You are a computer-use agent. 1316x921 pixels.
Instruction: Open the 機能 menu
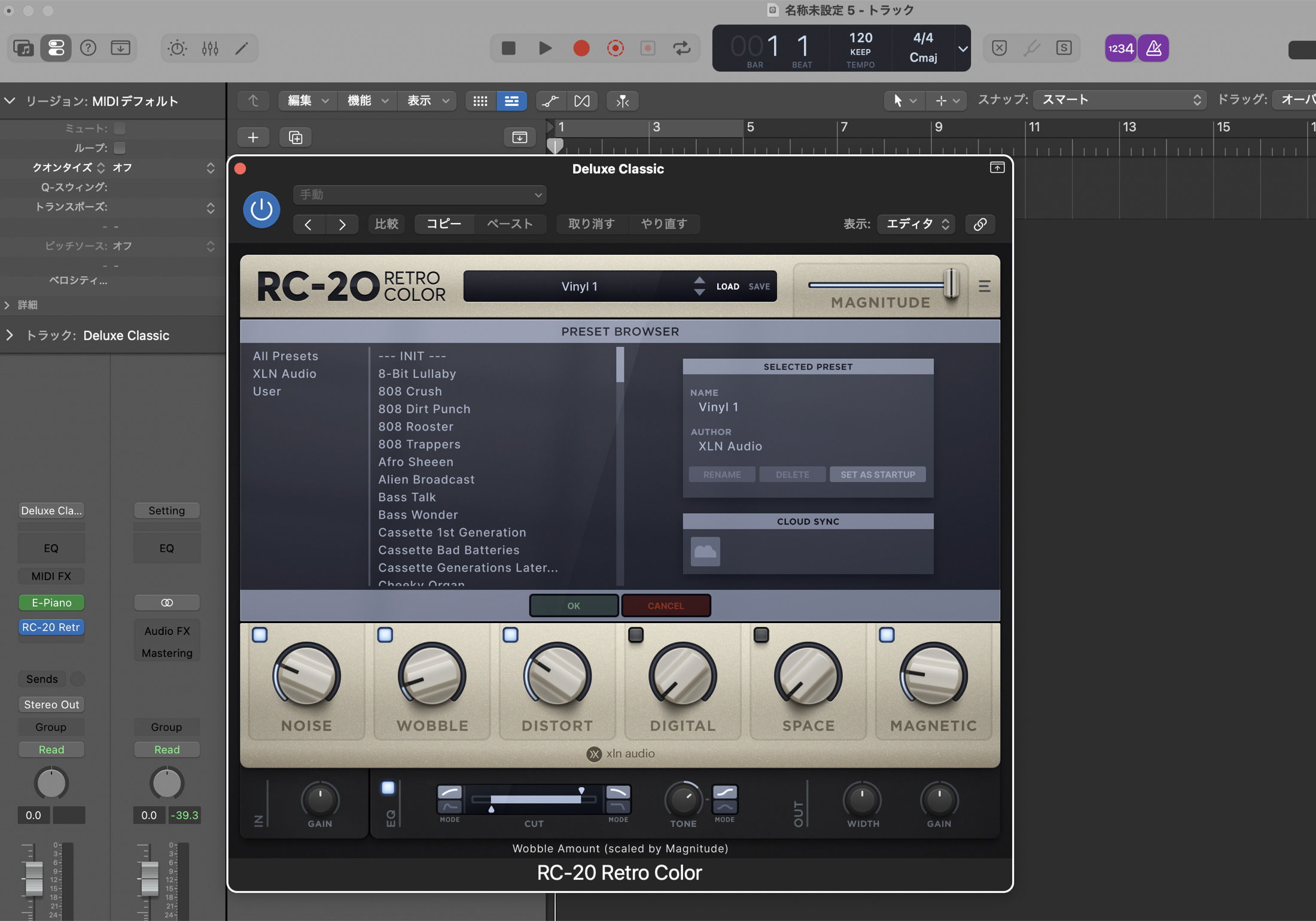pyautogui.click(x=368, y=101)
